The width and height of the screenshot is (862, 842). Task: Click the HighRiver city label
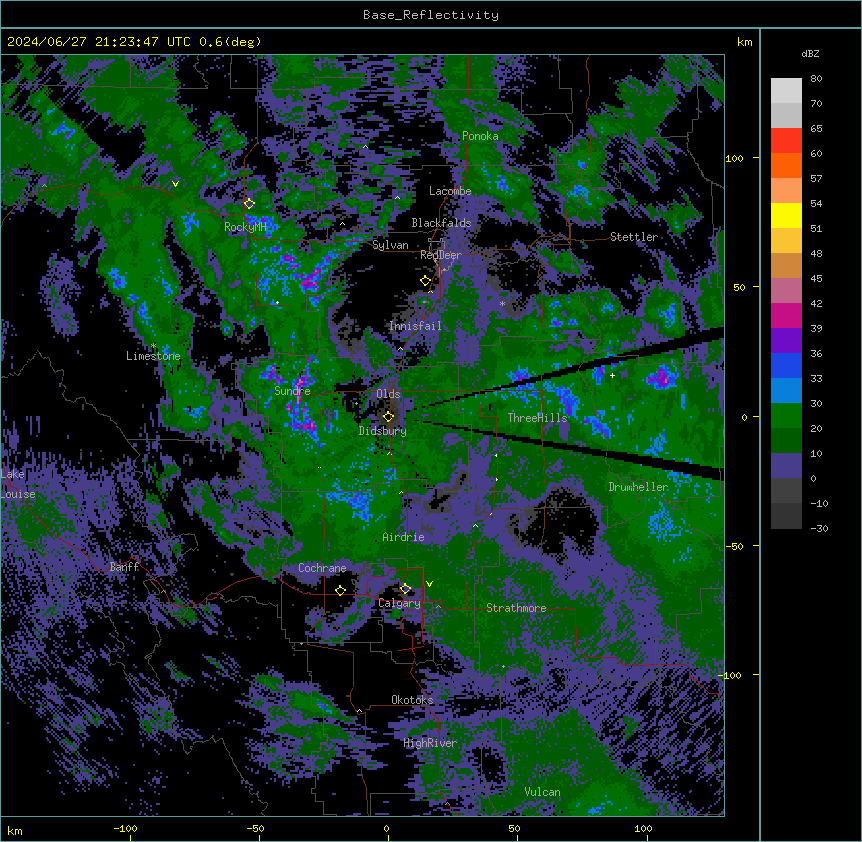[x=430, y=743]
